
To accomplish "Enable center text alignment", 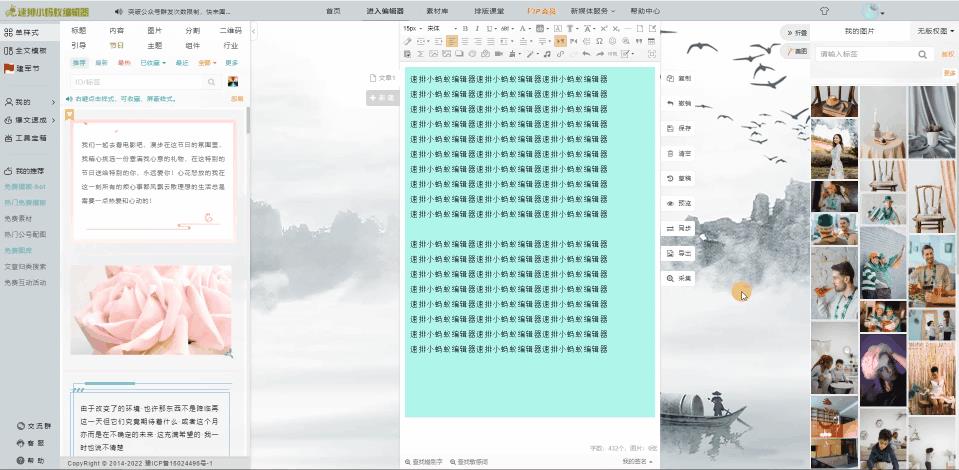I will [x=465, y=41].
